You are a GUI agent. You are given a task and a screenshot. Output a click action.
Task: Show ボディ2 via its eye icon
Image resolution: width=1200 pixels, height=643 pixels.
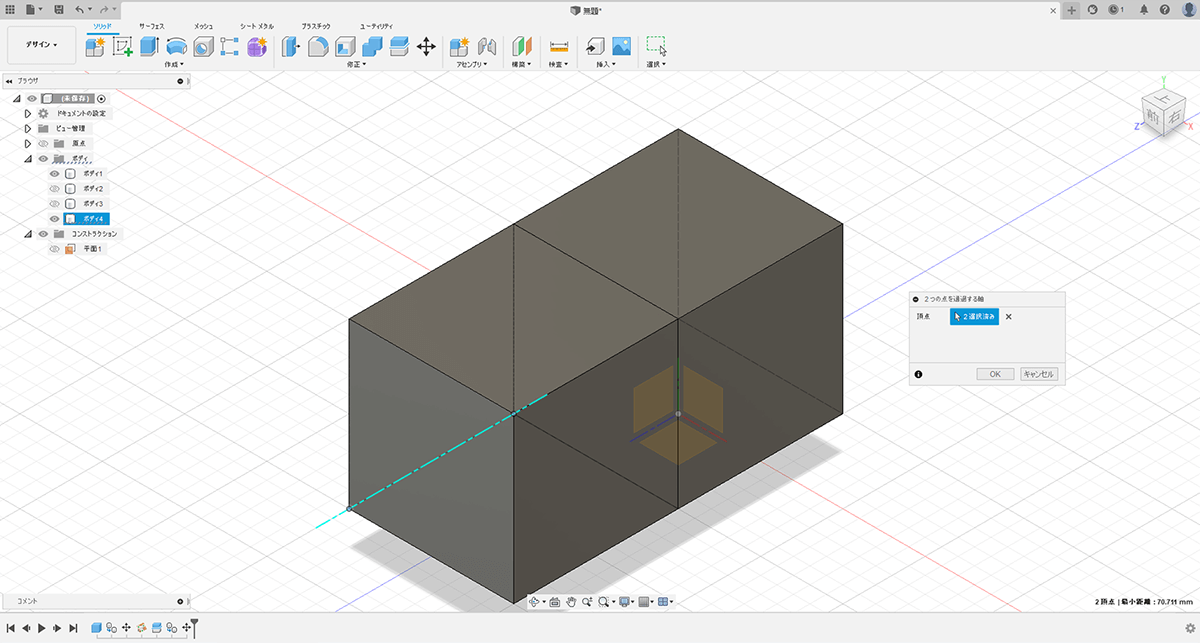[55, 189]
